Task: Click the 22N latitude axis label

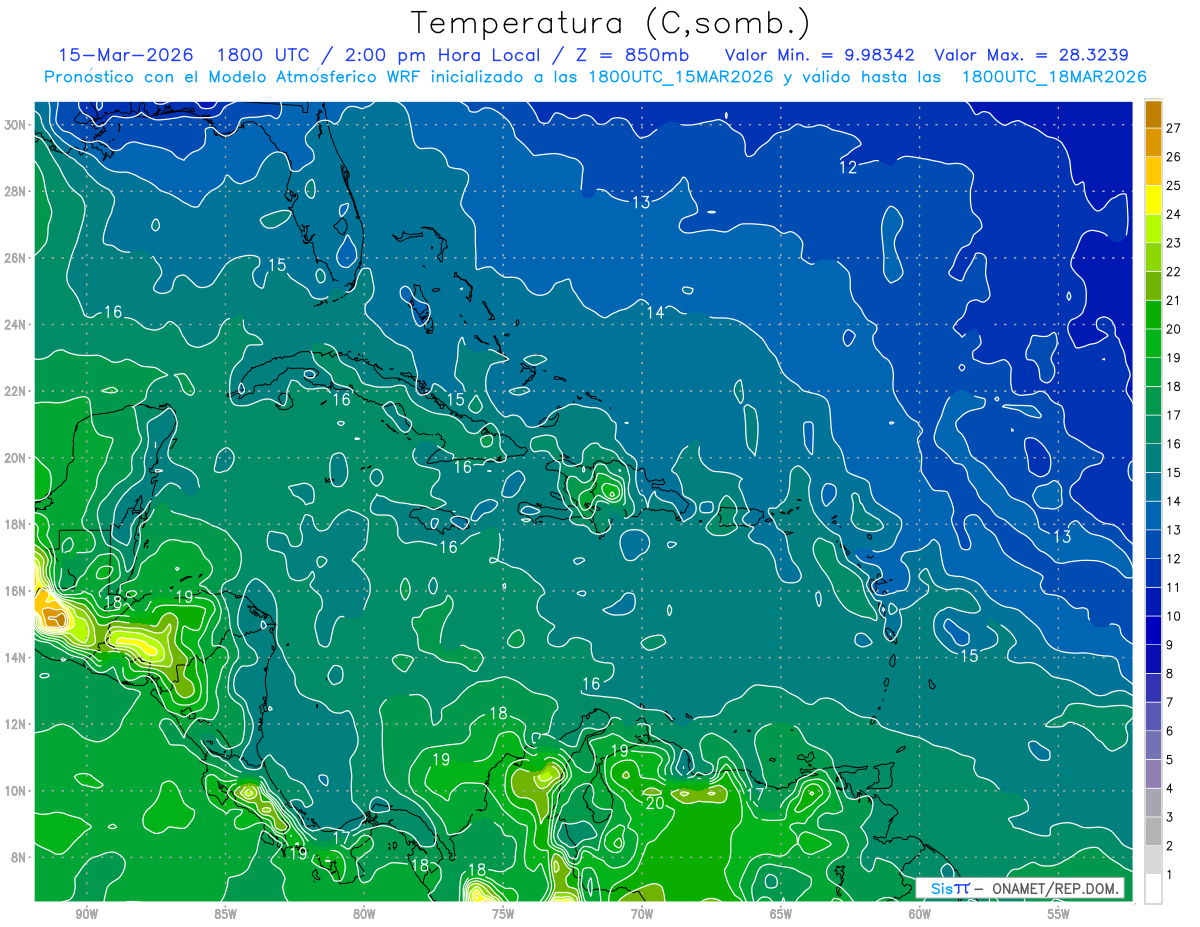Action: click(16, 391)
